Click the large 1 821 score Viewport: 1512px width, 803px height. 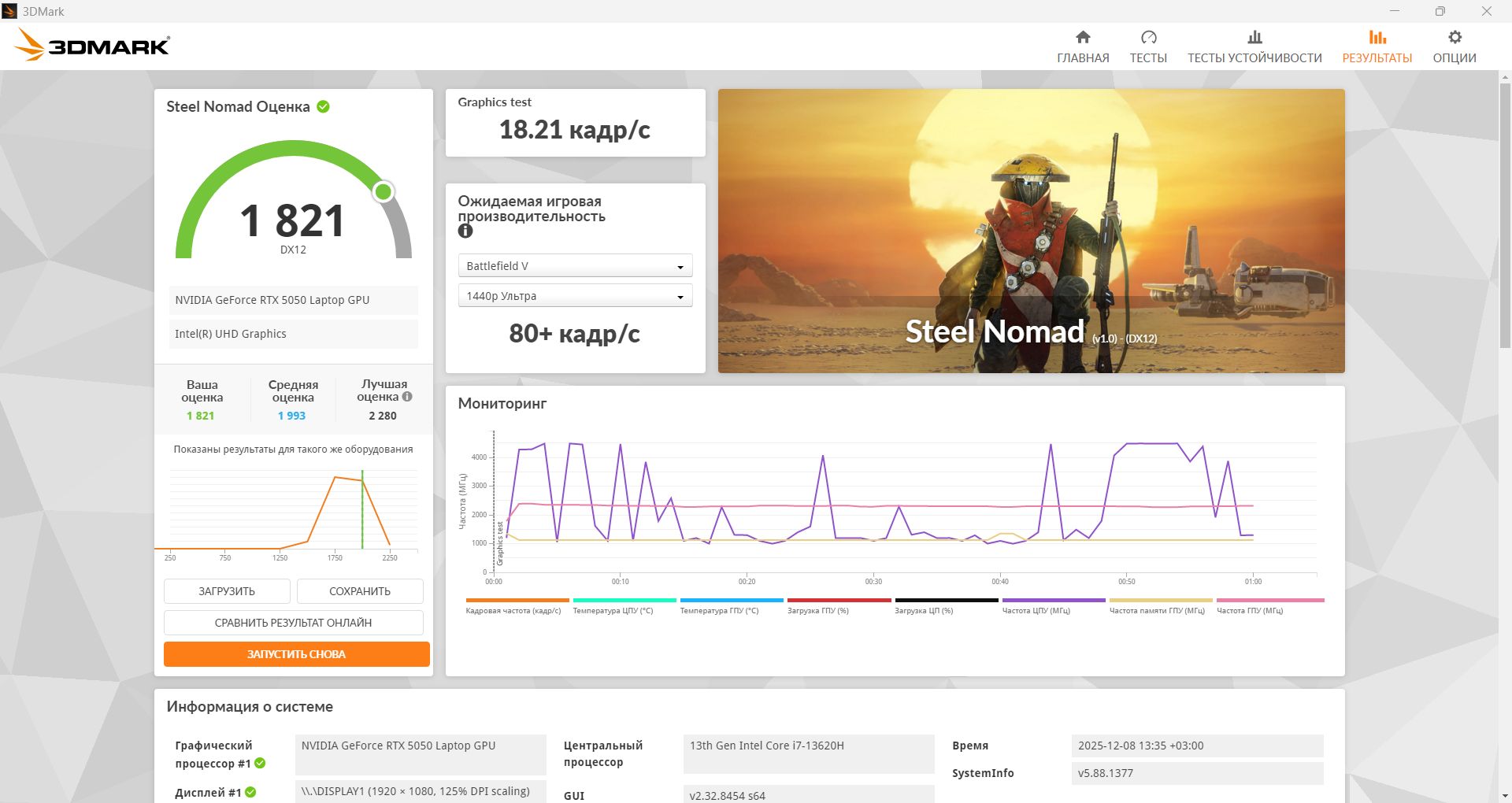(292, 220)
